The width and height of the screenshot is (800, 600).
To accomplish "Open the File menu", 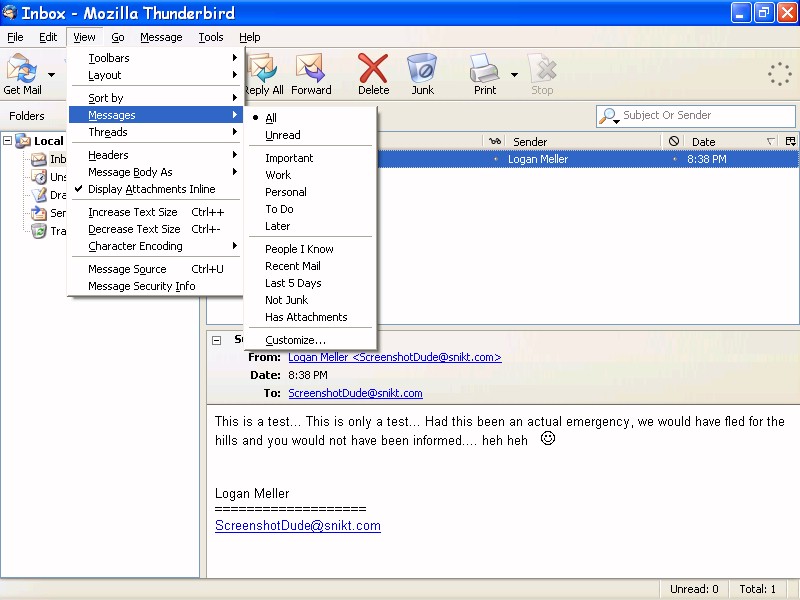I will click(x=15, y=37).
